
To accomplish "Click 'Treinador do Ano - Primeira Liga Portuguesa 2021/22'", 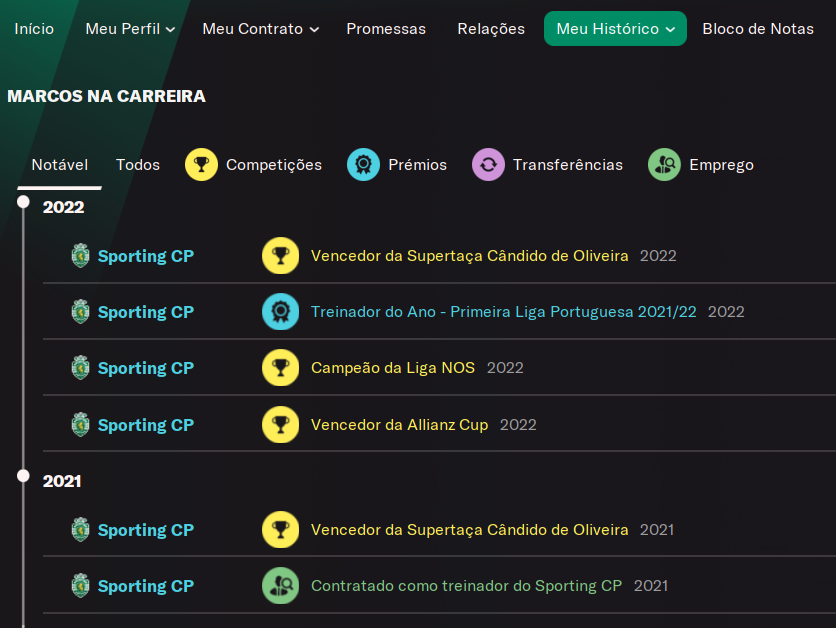I will 504,312.
